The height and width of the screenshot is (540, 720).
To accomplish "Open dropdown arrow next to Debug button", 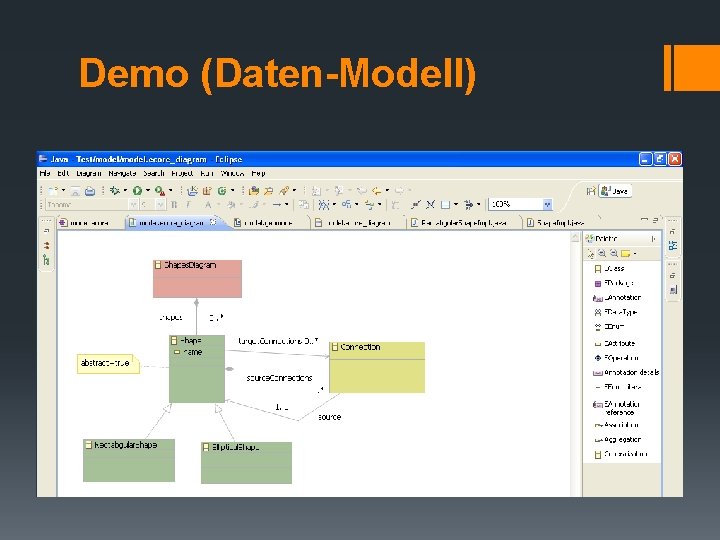I will click(x=125, y=191).
